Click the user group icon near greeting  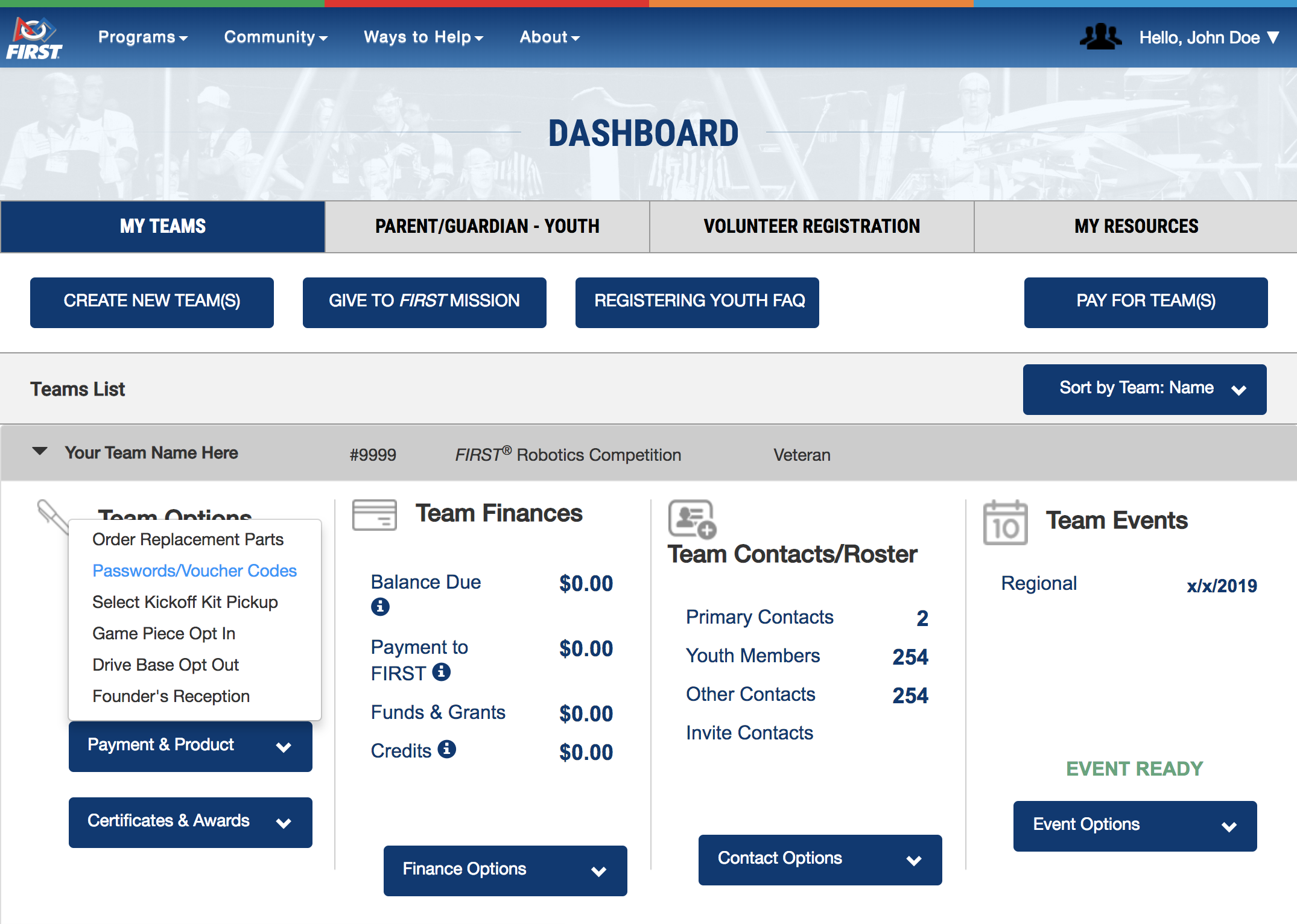(x=1100, y=37)
